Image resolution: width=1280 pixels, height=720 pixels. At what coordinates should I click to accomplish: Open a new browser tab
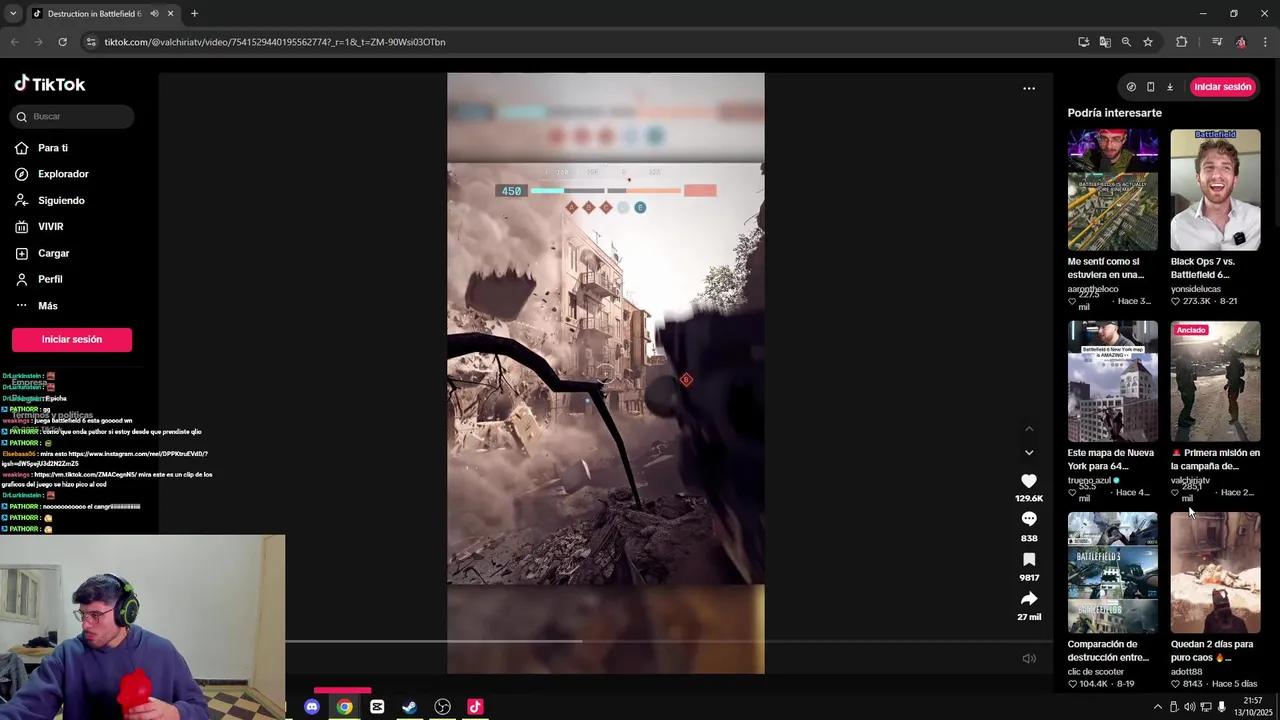pyautogui.click(x=194, y=14)
